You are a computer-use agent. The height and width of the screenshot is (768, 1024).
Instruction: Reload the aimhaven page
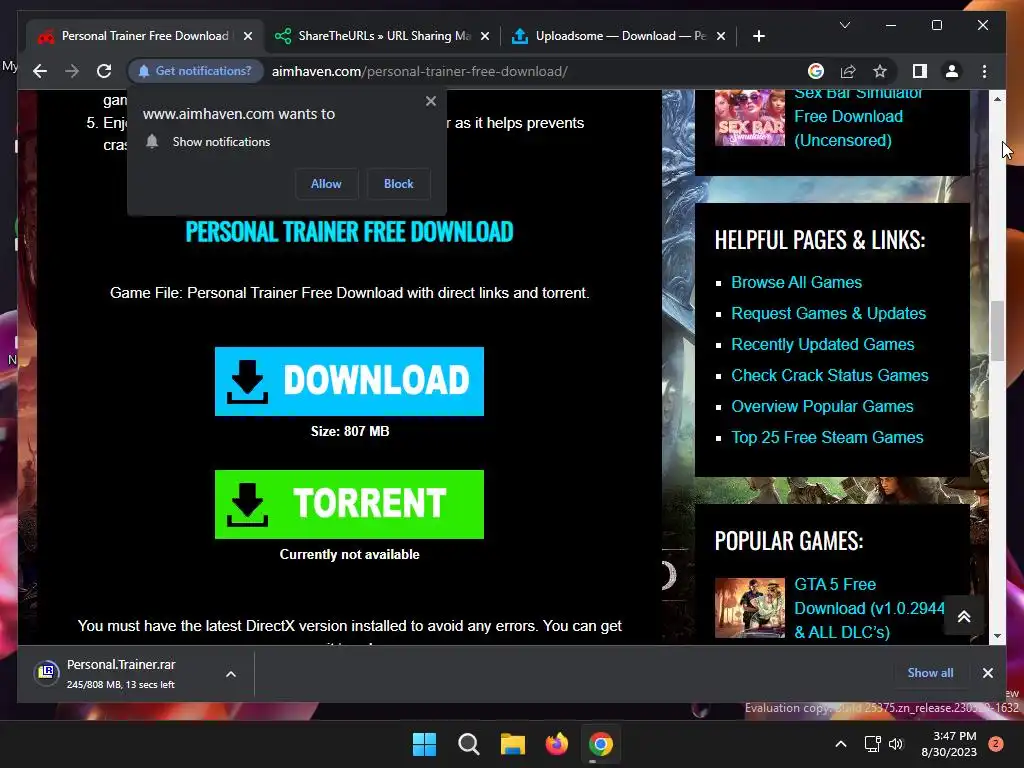[104, 71]
